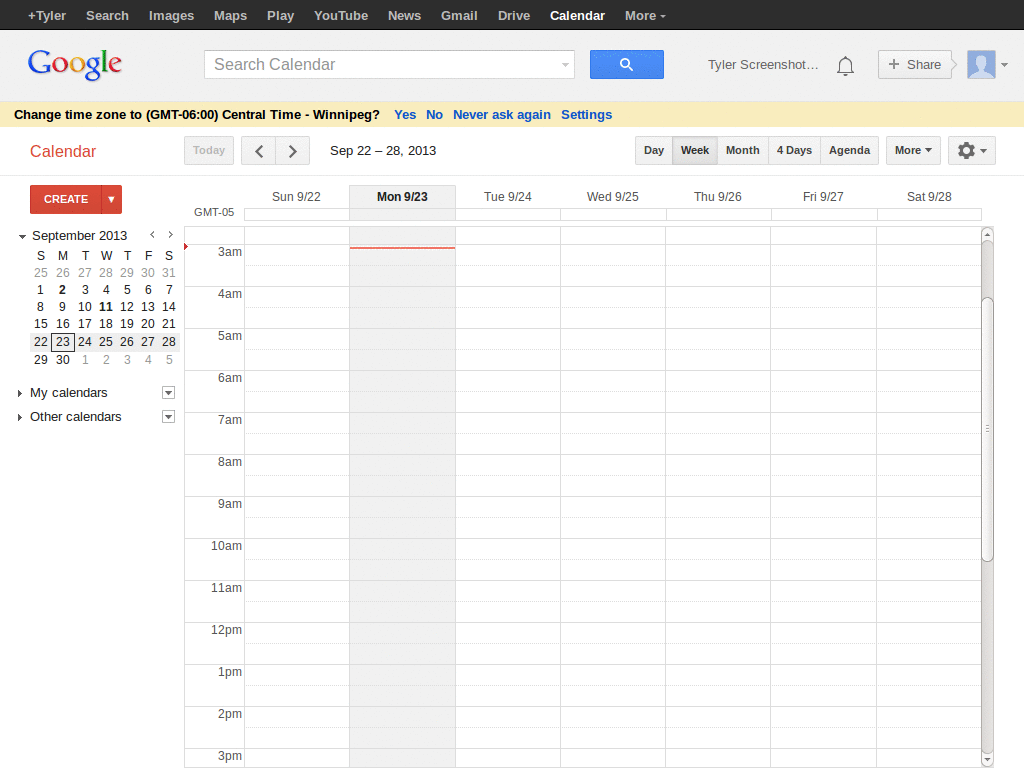Screen dimensions: 1024x768
Task: Open Other calendars options menu
Action: click(x=168, y=417)
